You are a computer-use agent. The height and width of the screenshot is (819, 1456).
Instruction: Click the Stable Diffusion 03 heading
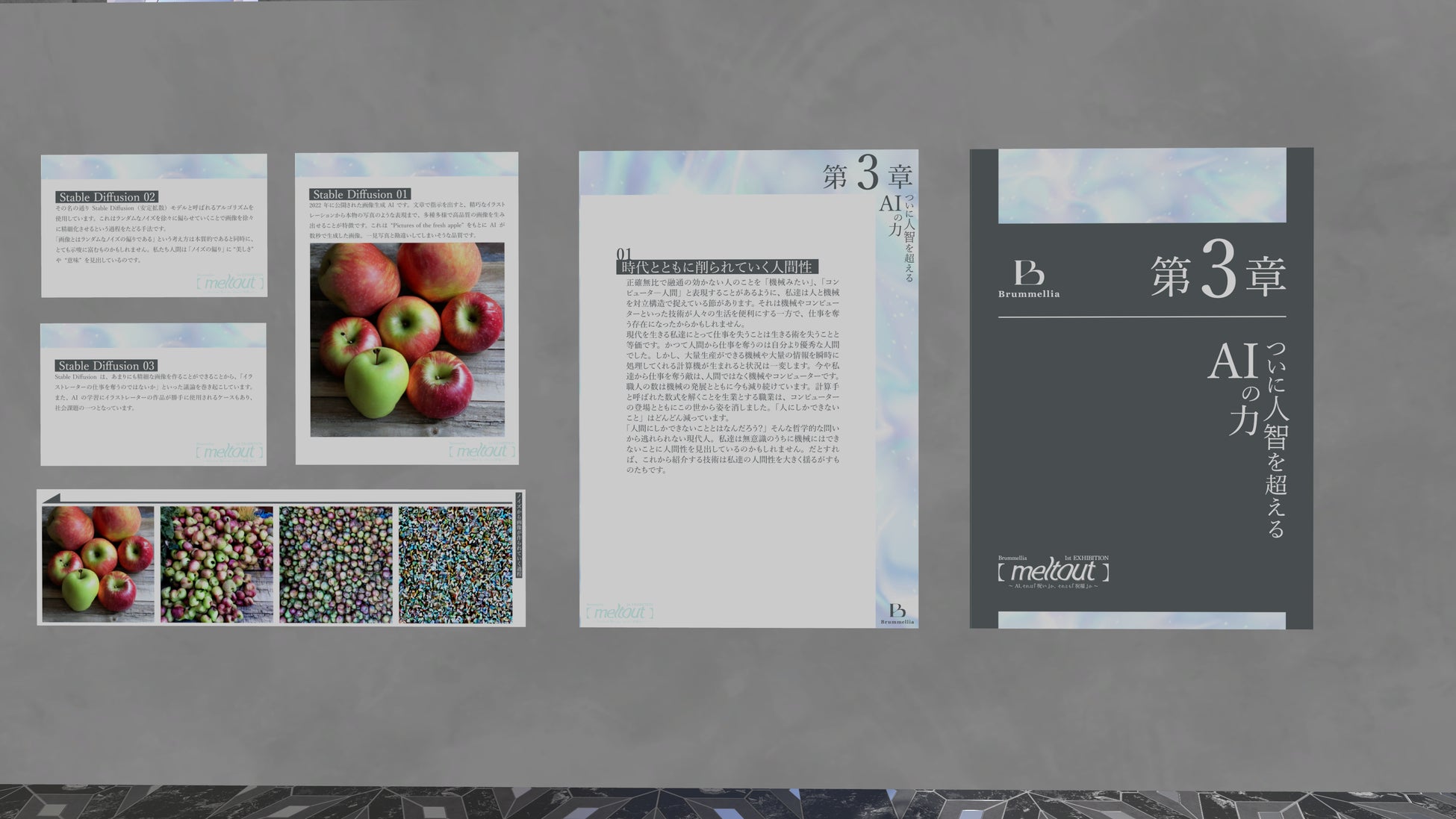[106, 366]
